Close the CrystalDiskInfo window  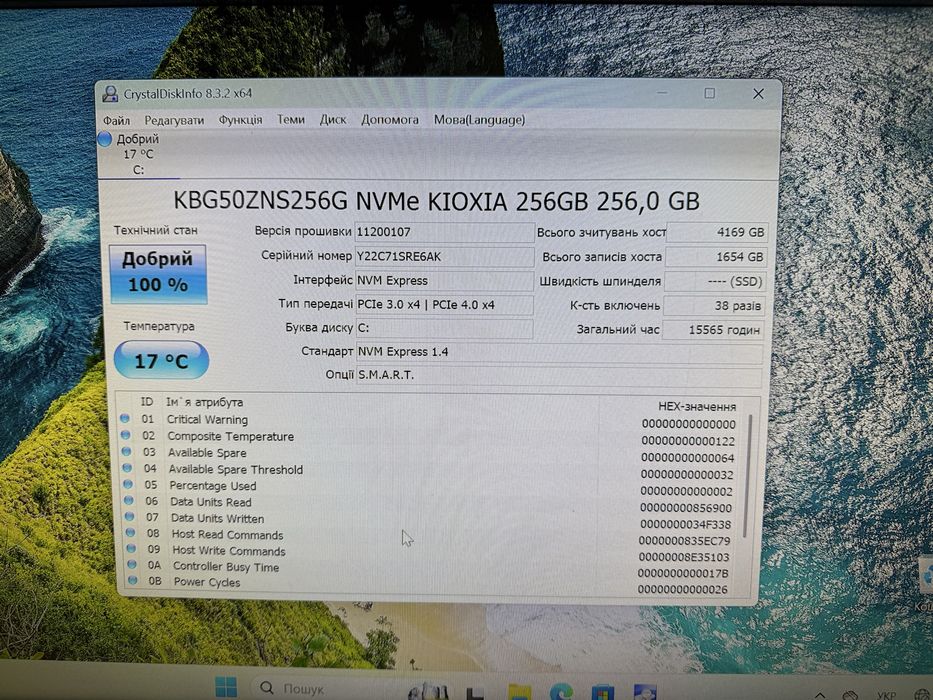pos(758,94)
